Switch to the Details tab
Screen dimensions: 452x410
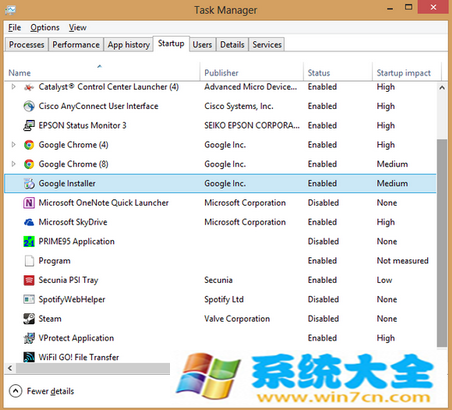click(232, 45)
